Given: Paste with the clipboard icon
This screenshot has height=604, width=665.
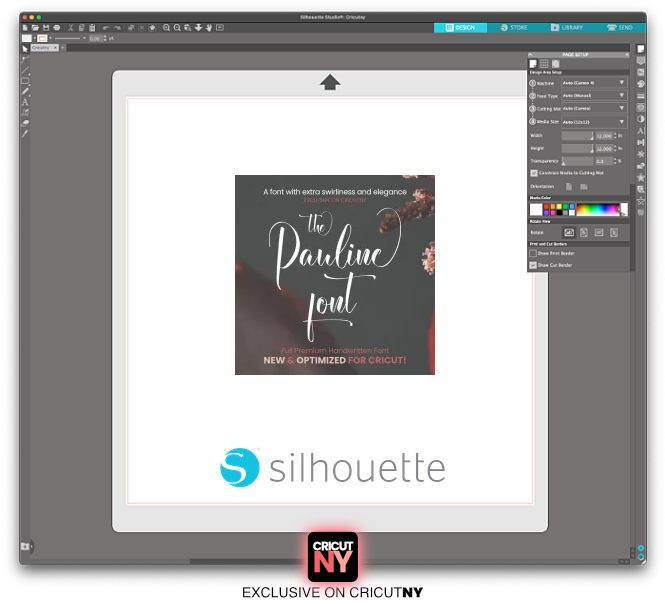Looking at the screenshot, I should point(92,28).
